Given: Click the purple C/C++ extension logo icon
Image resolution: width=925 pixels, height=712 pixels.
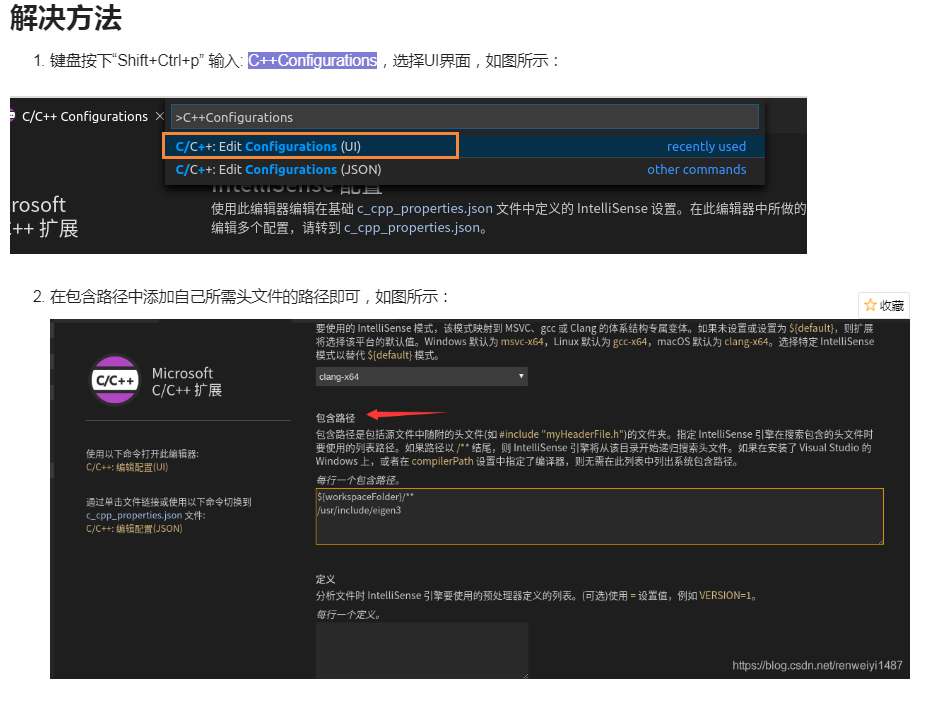Looking at the screenshot, I should pyautogui.click(x=114, y=381).
